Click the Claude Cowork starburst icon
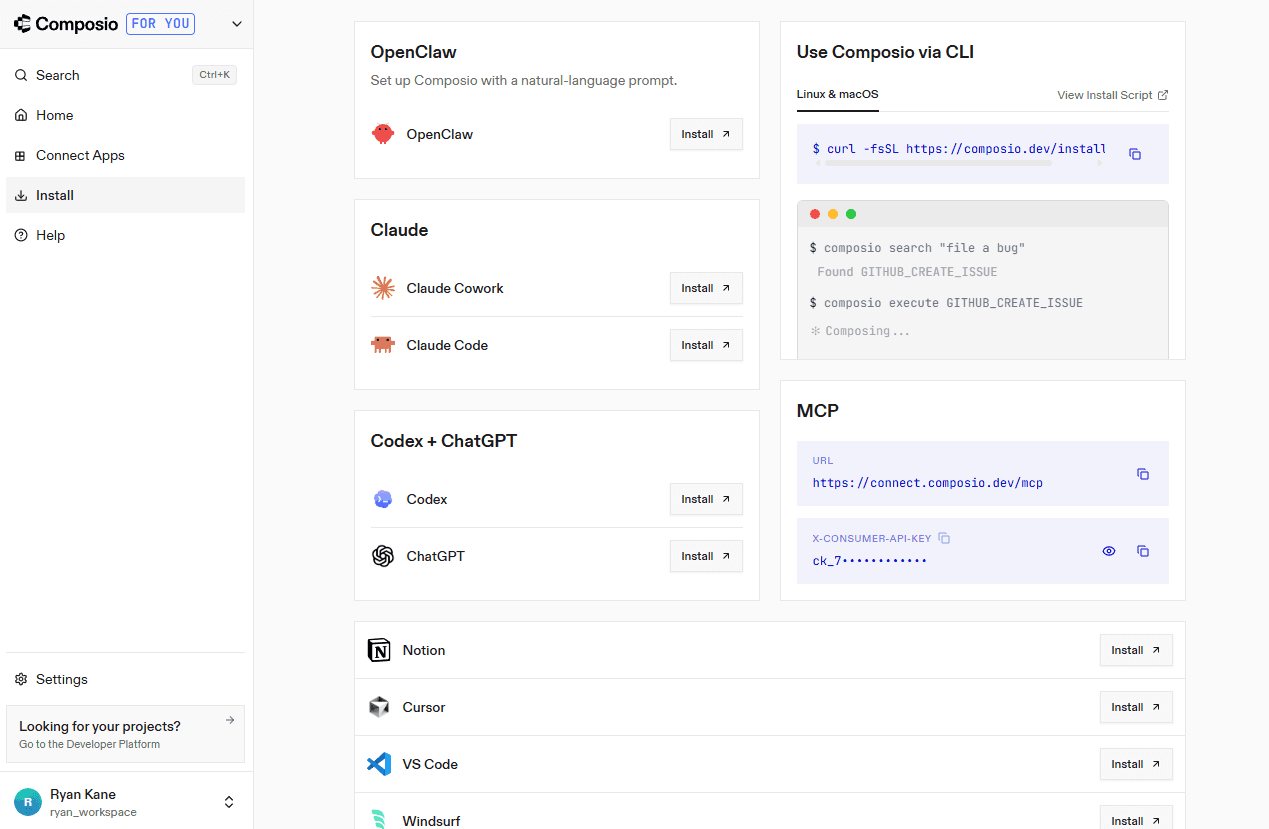The image size is (1269, 829). click(383, 288)
